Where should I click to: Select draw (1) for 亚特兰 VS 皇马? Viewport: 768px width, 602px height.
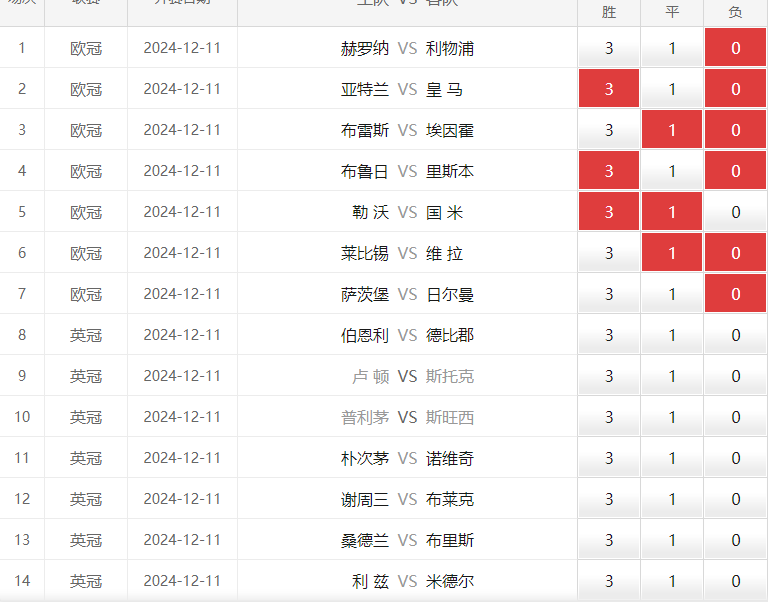pyautogui.click(x=672, y=89)
